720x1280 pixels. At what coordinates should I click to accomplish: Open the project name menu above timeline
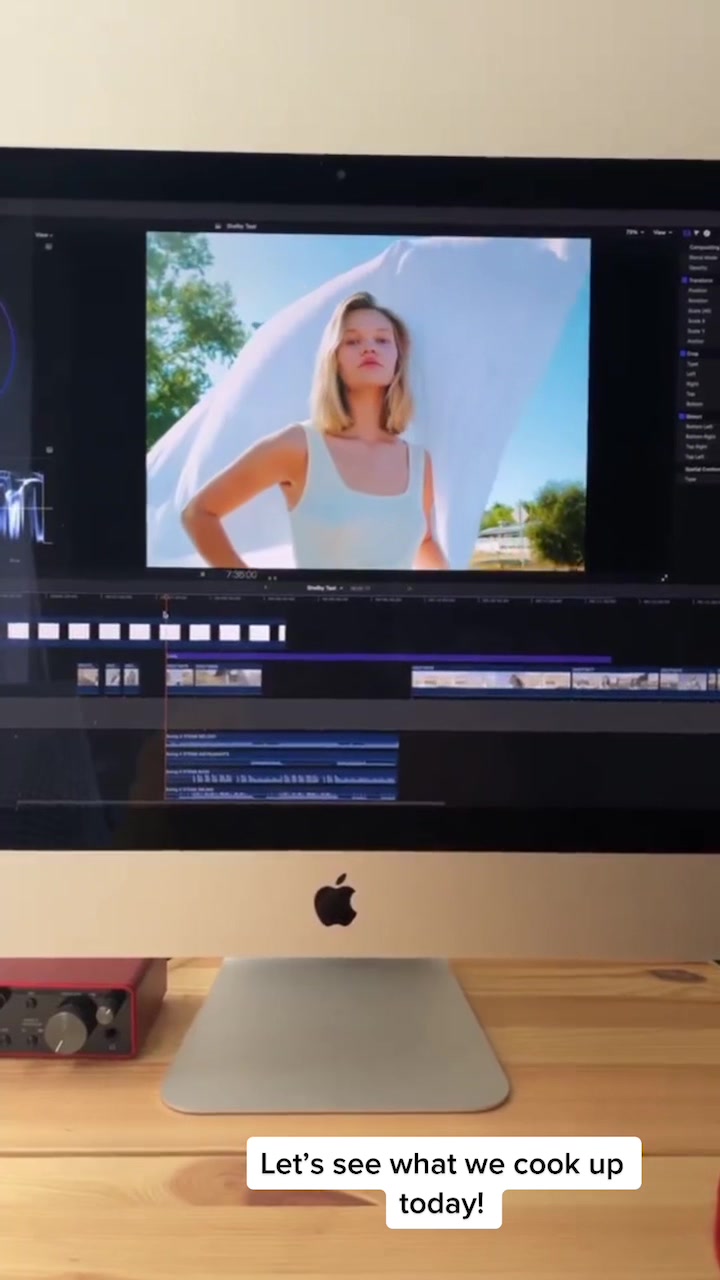(323, 588)
